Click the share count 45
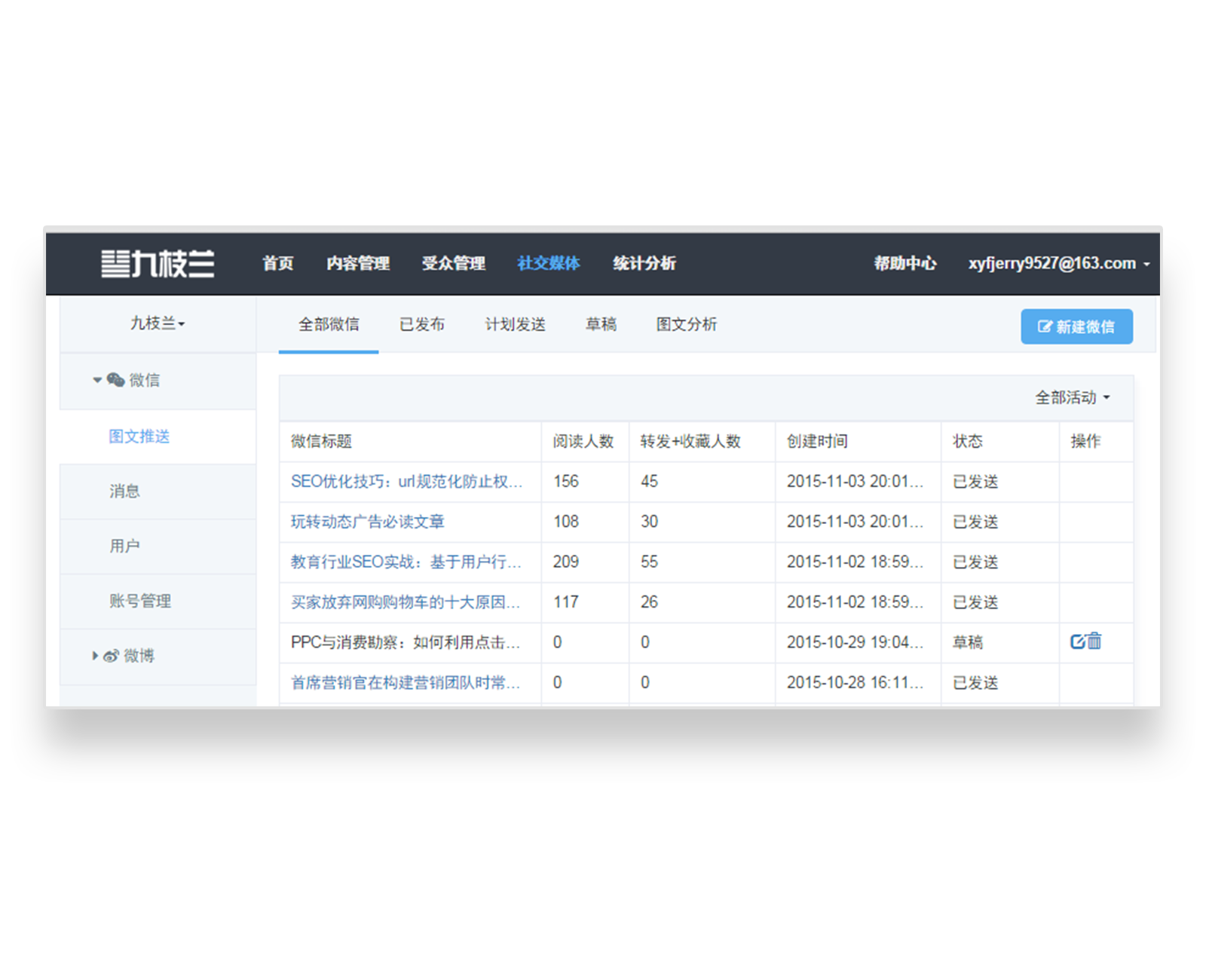1206x980 pixels. coord(649,482)
